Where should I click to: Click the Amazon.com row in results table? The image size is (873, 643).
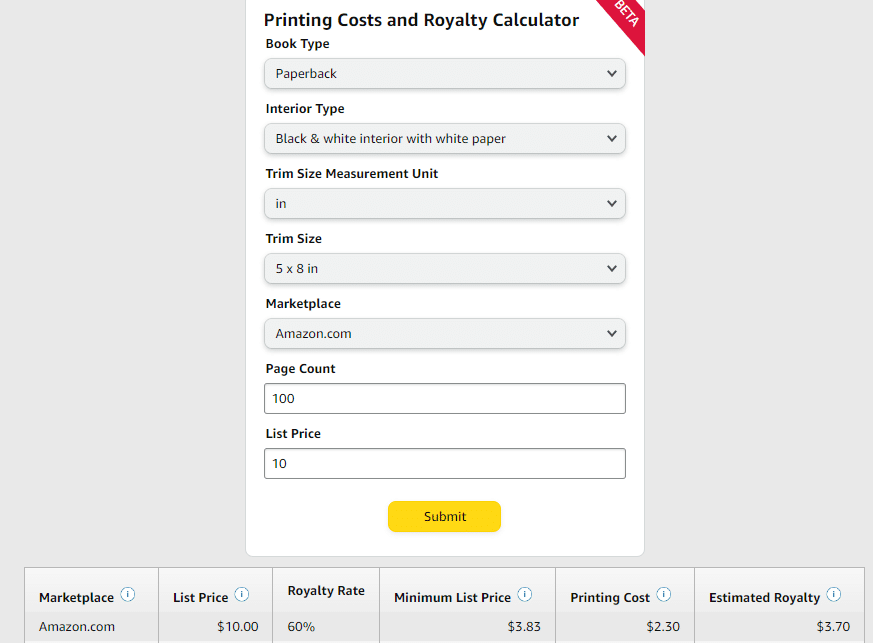pyautogui.click(x=444, y=627)
